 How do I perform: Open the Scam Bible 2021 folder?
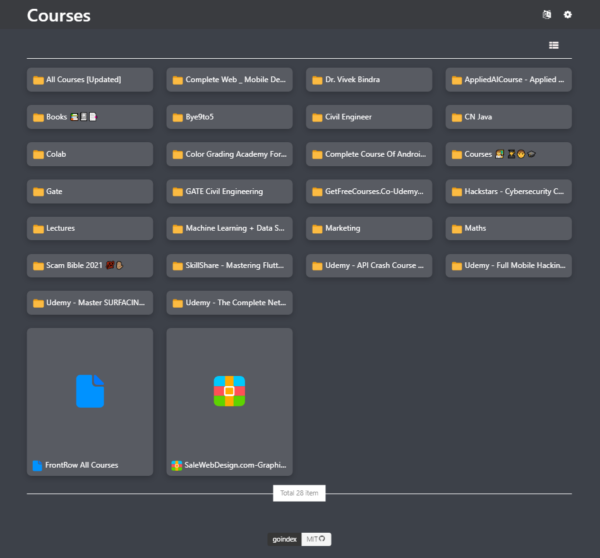[x=90, y=266]
